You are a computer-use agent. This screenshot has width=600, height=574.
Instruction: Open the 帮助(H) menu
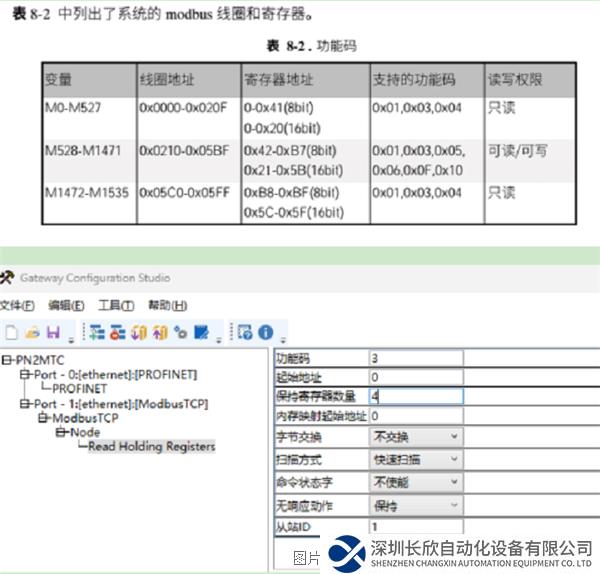point(167,305)
